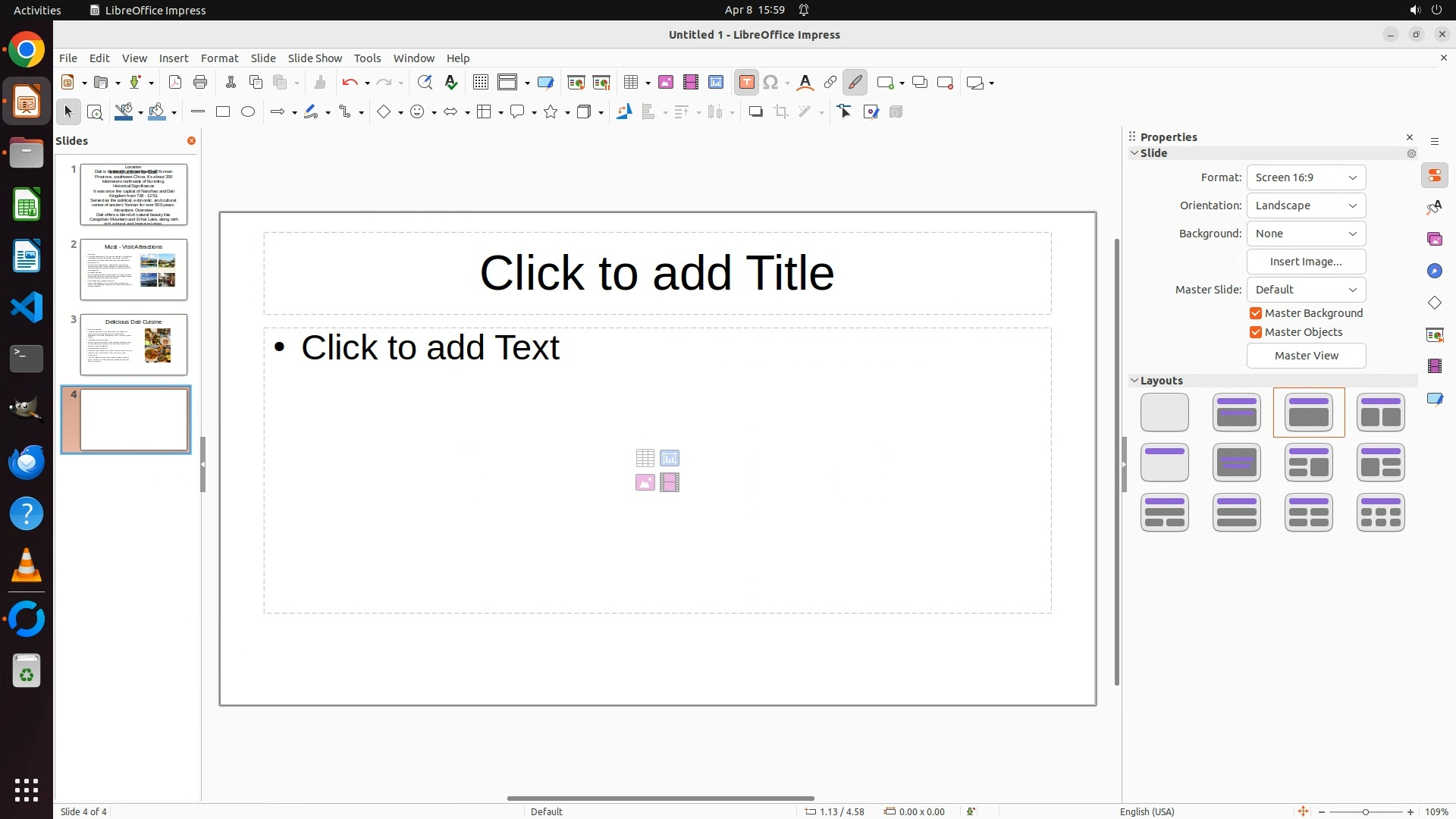1456x819 pixels.
Task: Click the Master View button
Action: click(1306, 356)
